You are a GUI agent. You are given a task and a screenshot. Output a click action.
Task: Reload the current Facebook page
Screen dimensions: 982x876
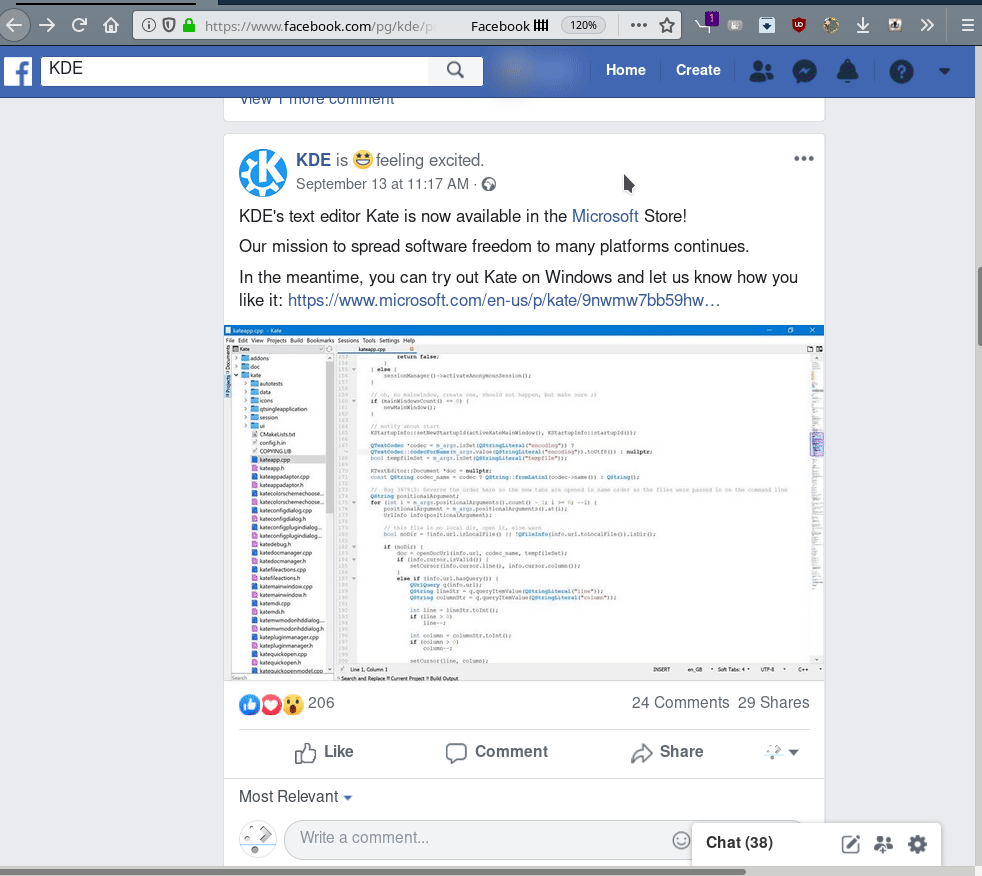tap(79, 25)
